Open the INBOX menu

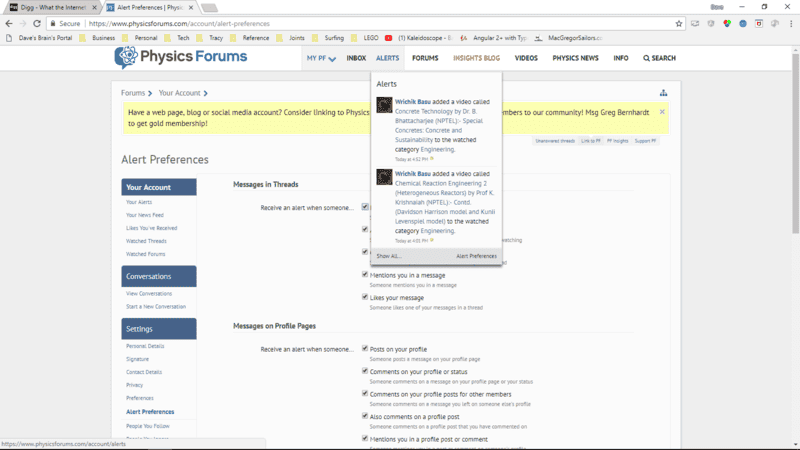coord(356,58)
